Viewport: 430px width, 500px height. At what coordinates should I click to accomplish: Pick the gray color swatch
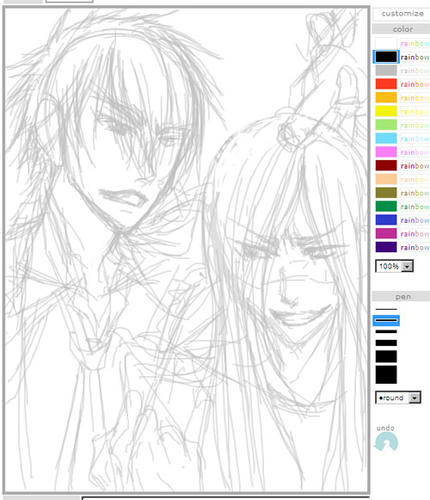coord(386,70)
